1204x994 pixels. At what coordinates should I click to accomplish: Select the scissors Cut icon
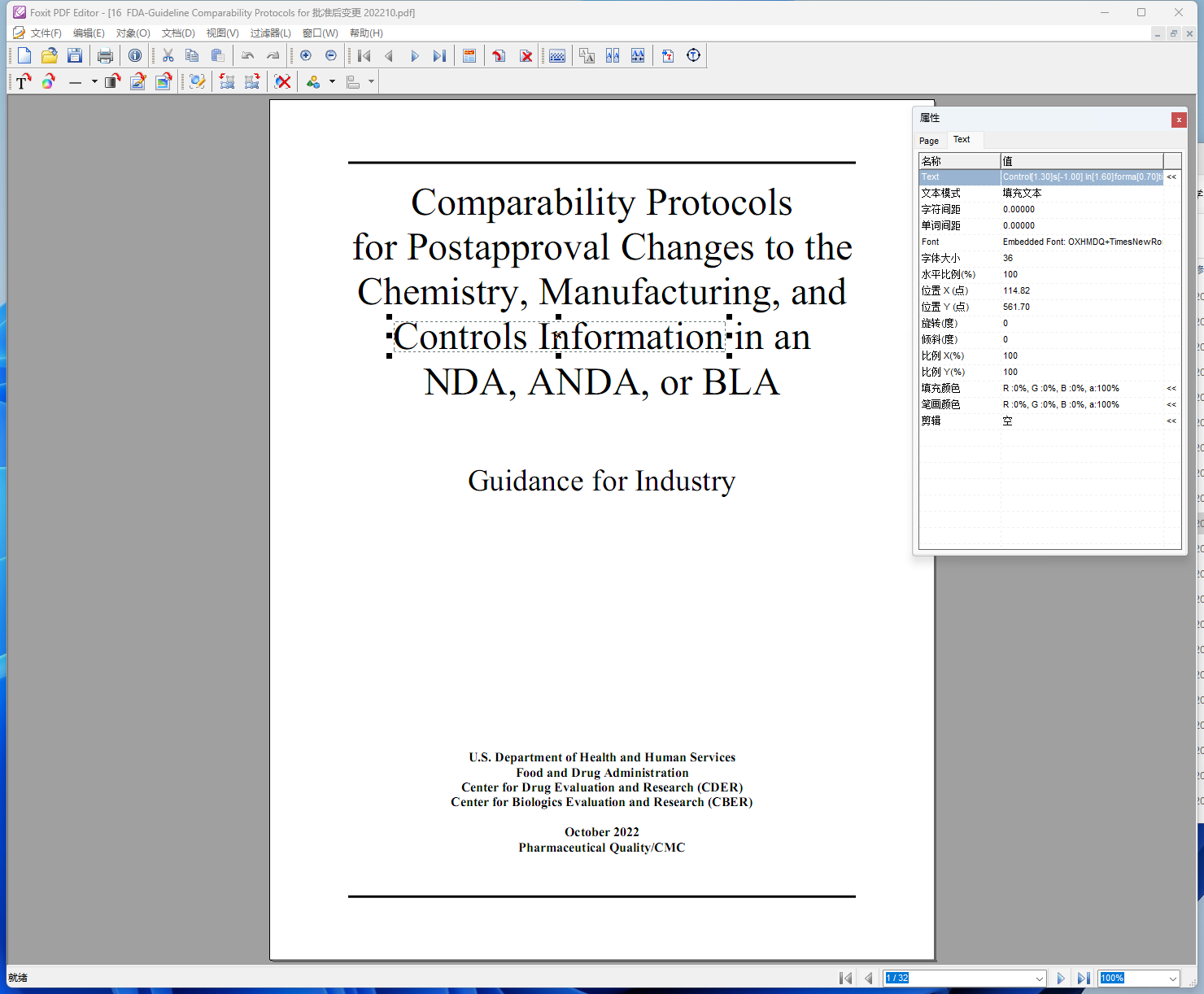click(x=168, y=55)
